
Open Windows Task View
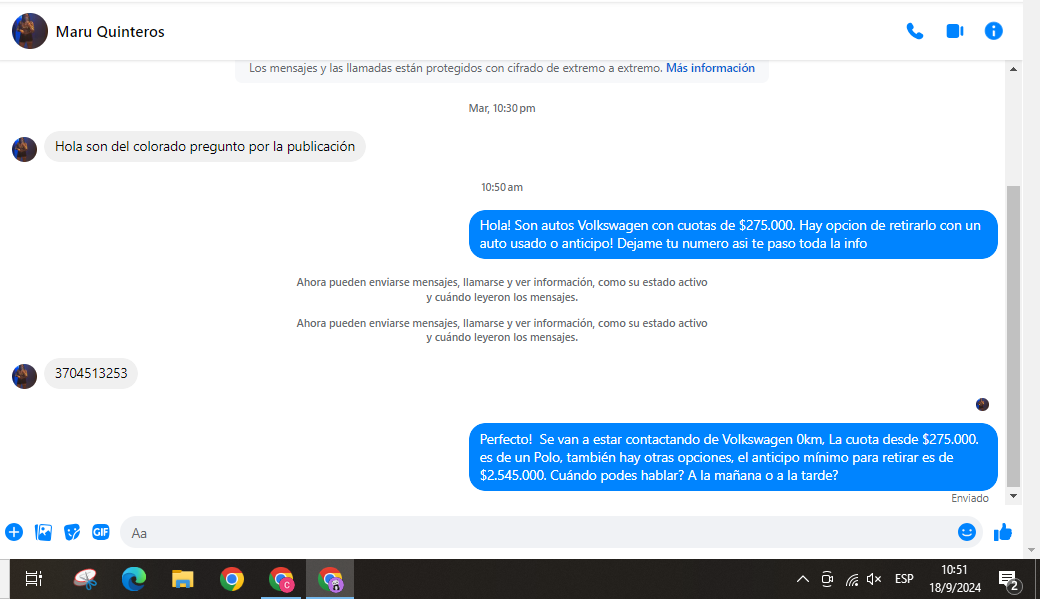click(x=34, y=579)
